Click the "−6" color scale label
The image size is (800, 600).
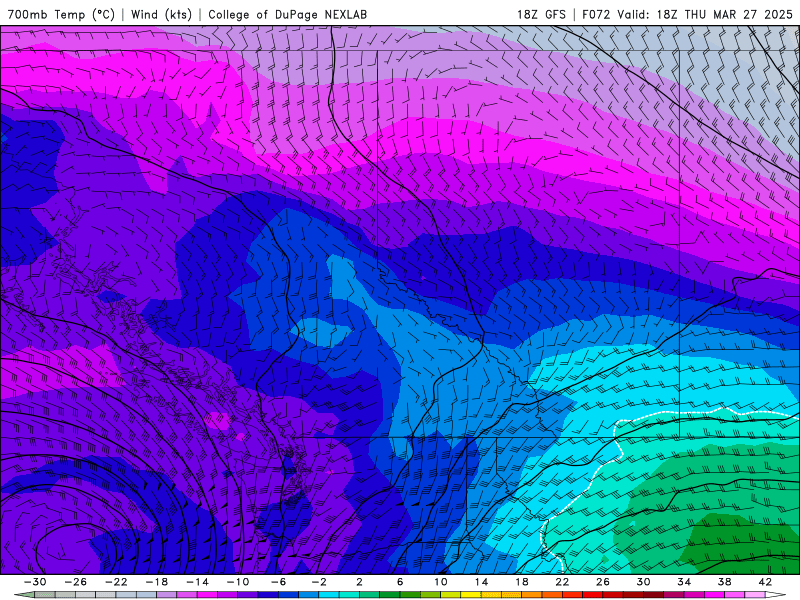279,582
